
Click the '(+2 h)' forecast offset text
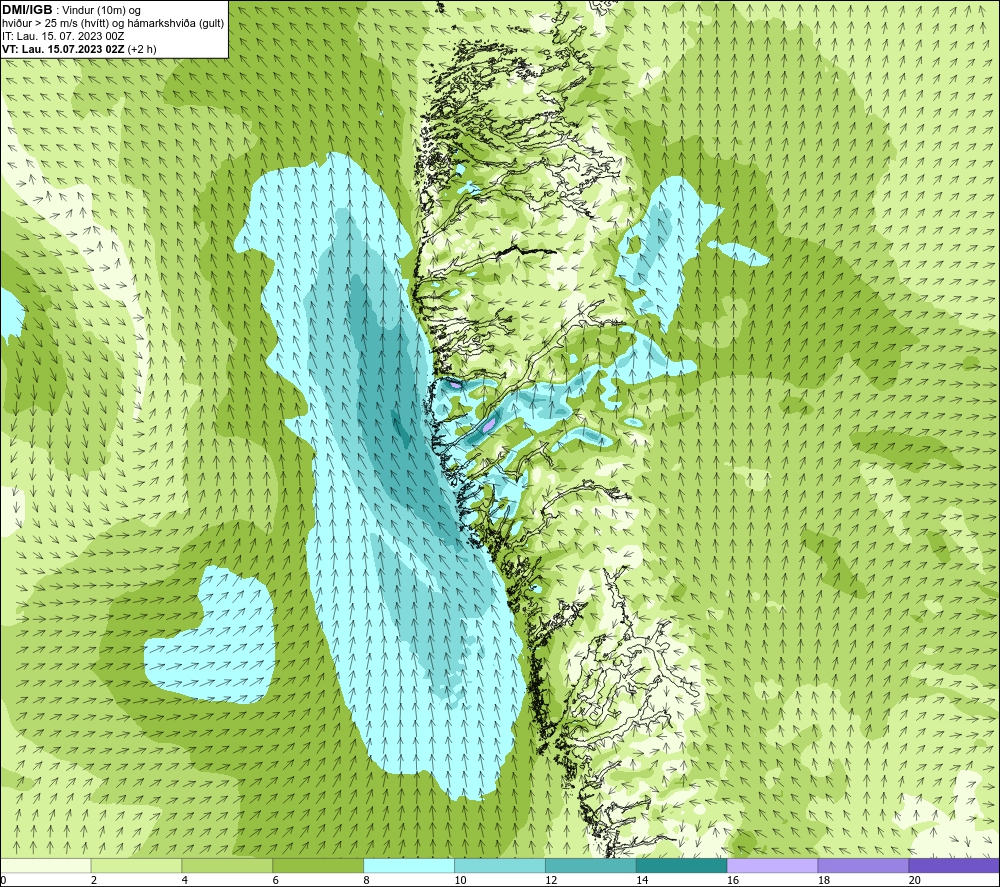pyautogui.click(x=142, y=49)
